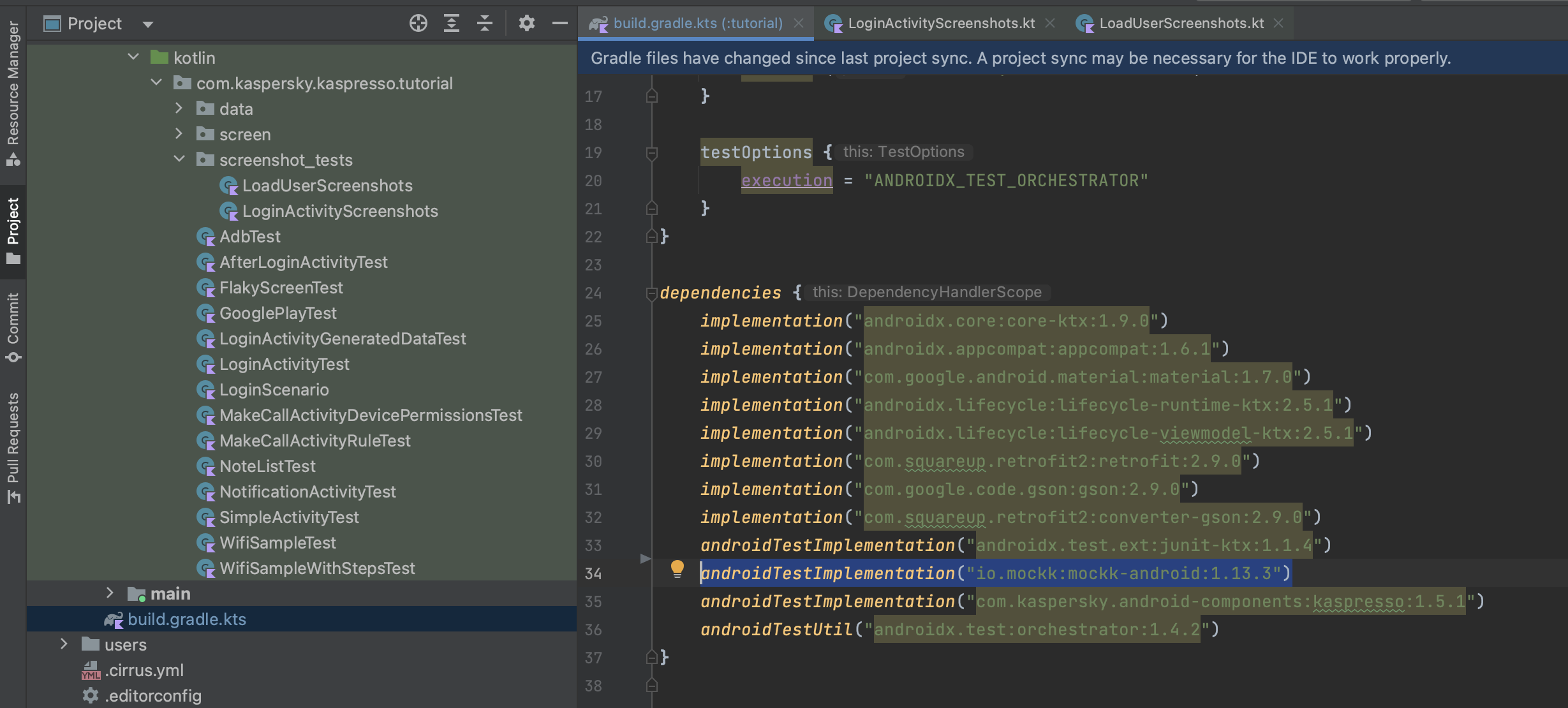Open the Project view mode dropdown
Screen dimensions: 1568x708
[148, 25]
